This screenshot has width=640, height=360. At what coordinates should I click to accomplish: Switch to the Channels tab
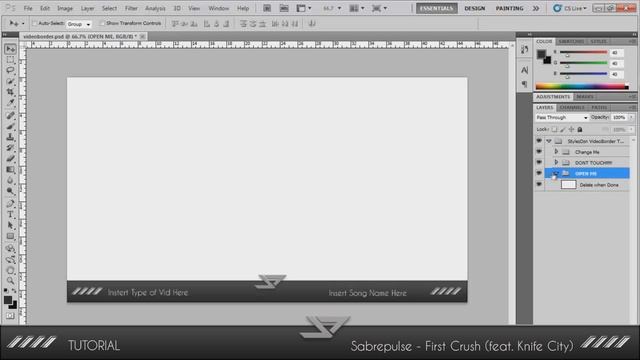point(572,107)
